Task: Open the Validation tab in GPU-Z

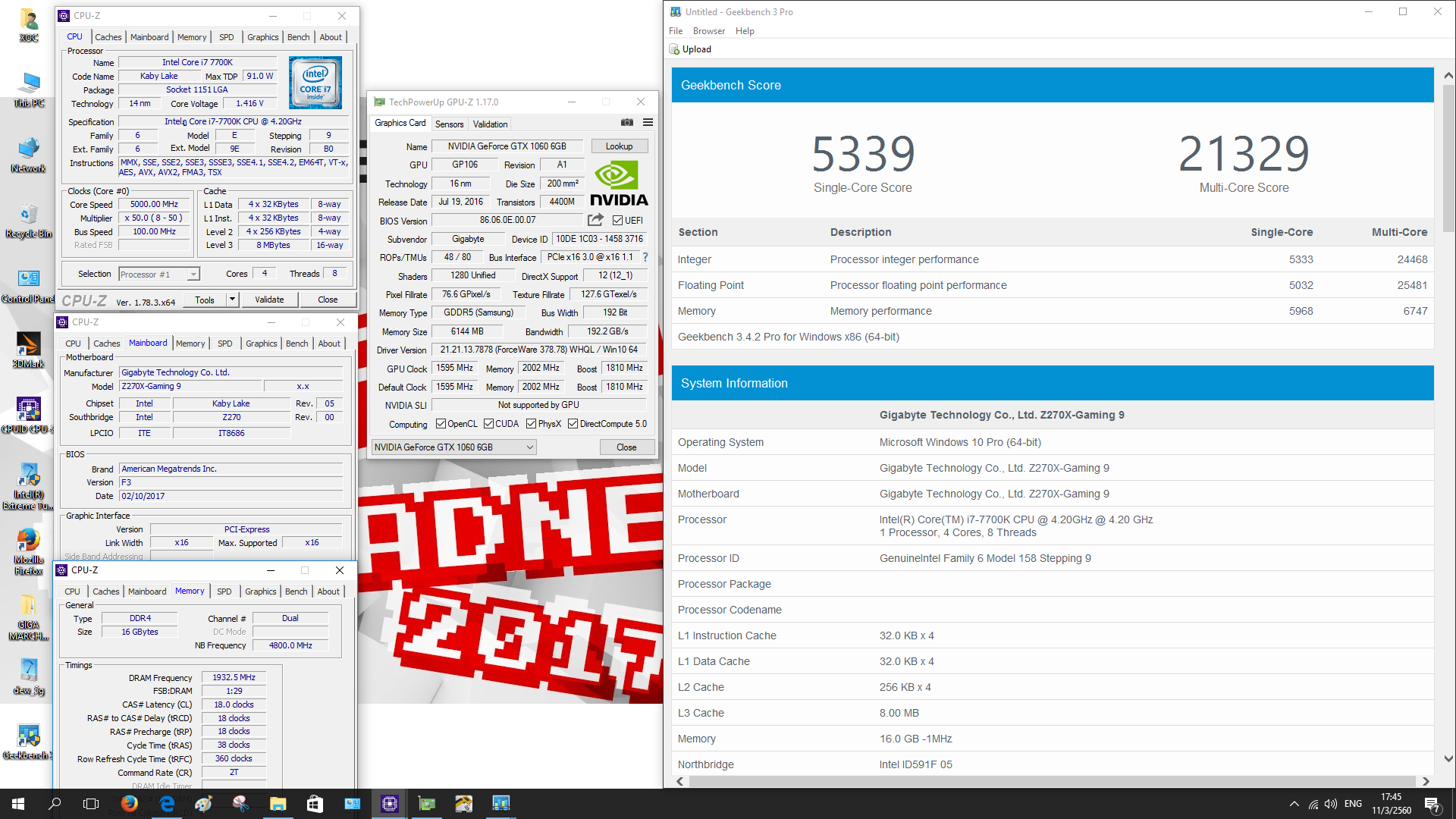Action: pyautogui.click(x=490, y=124)
